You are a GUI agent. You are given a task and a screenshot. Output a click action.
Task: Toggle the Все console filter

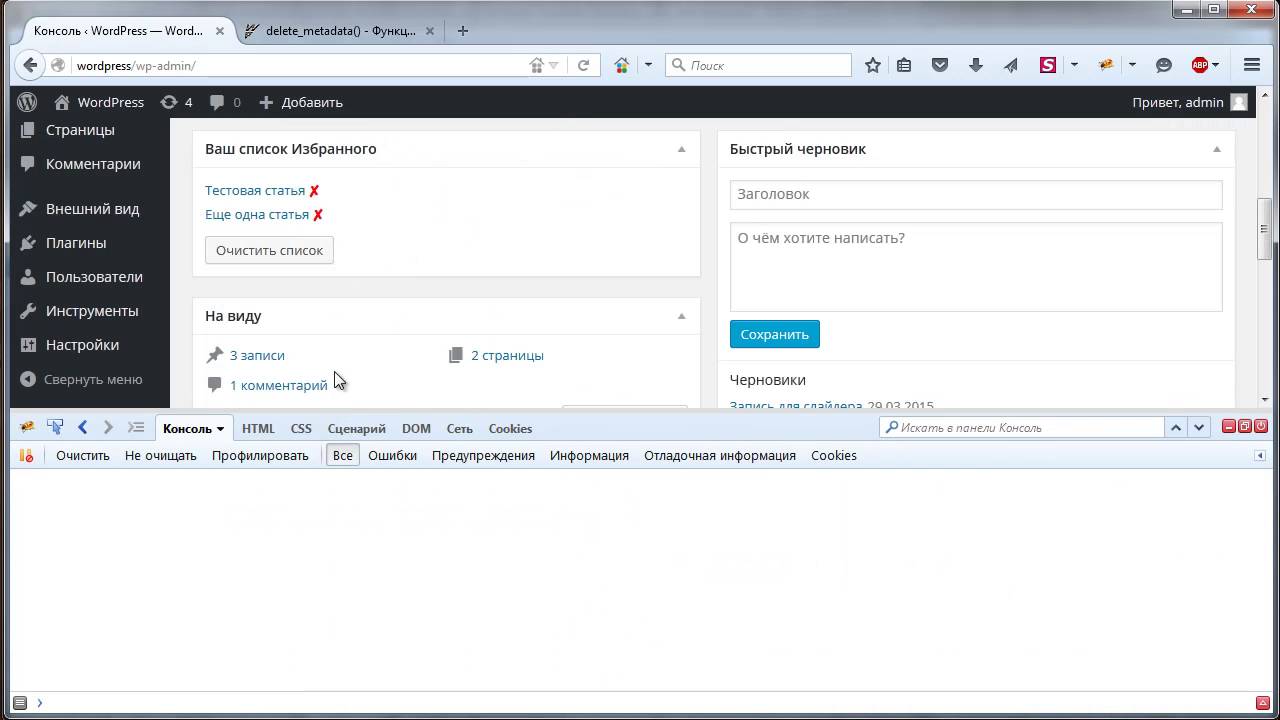(x=342, y=455)
